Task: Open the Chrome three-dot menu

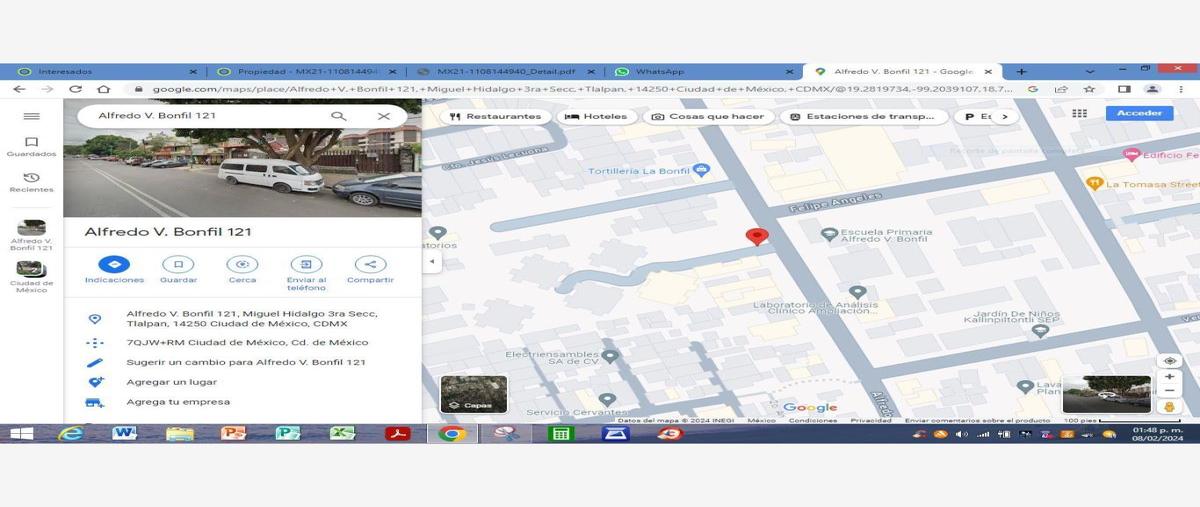Action: 1182,89
